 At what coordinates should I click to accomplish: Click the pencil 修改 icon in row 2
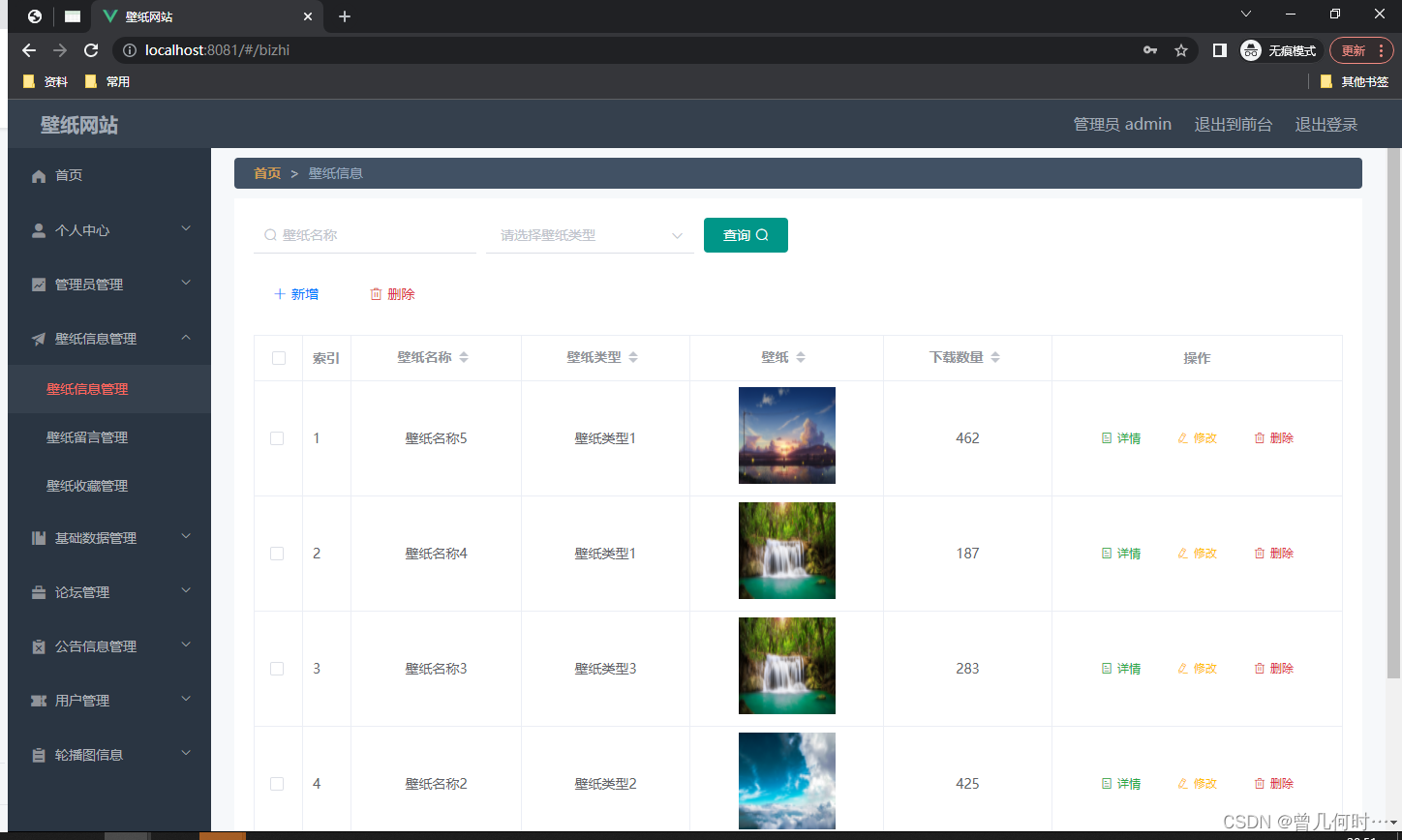click(x=1182, y=553)
